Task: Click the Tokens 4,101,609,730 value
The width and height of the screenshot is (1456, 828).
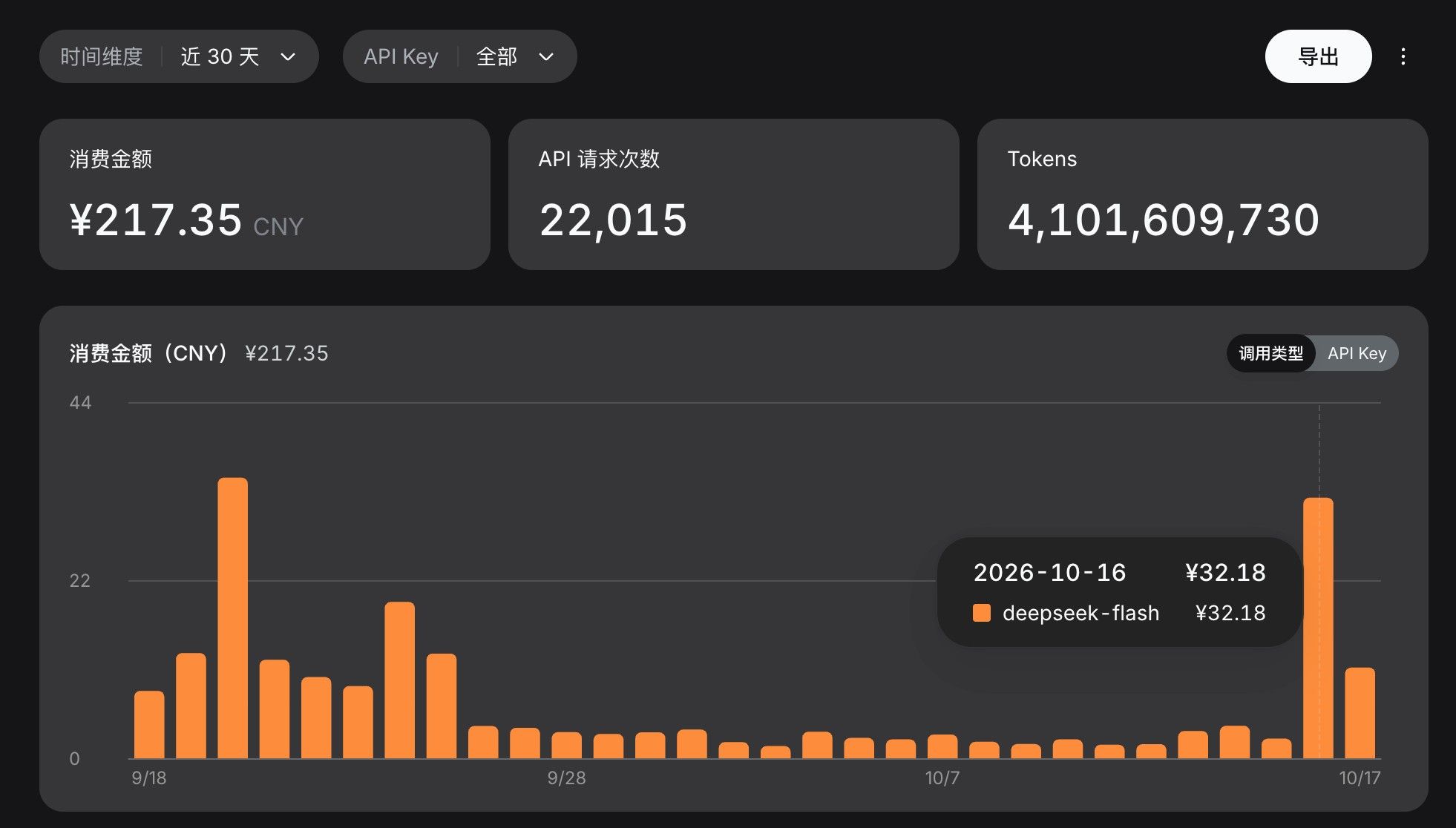Action: tap(1164, 220)
